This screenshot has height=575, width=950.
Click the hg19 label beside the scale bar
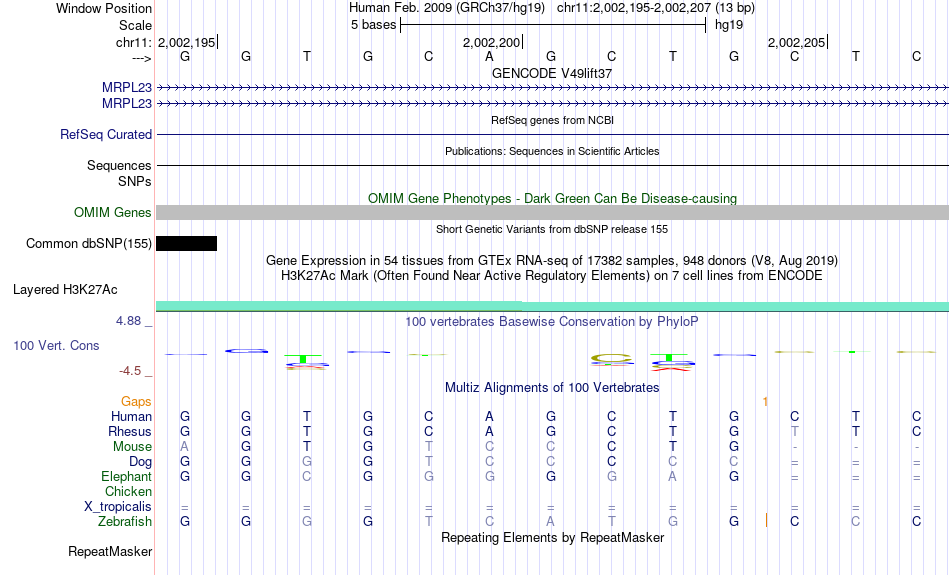coord(729,25)
